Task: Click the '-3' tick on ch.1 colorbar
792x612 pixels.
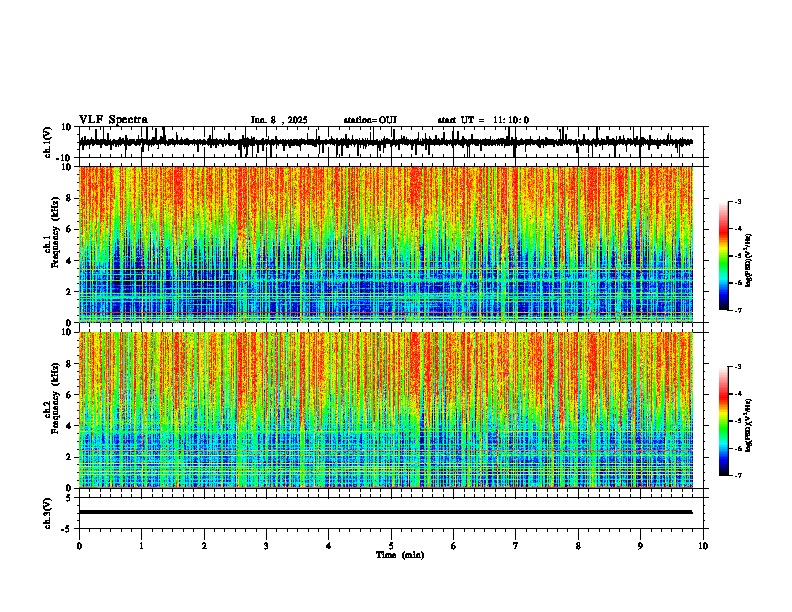Action: tap(738, 202)
